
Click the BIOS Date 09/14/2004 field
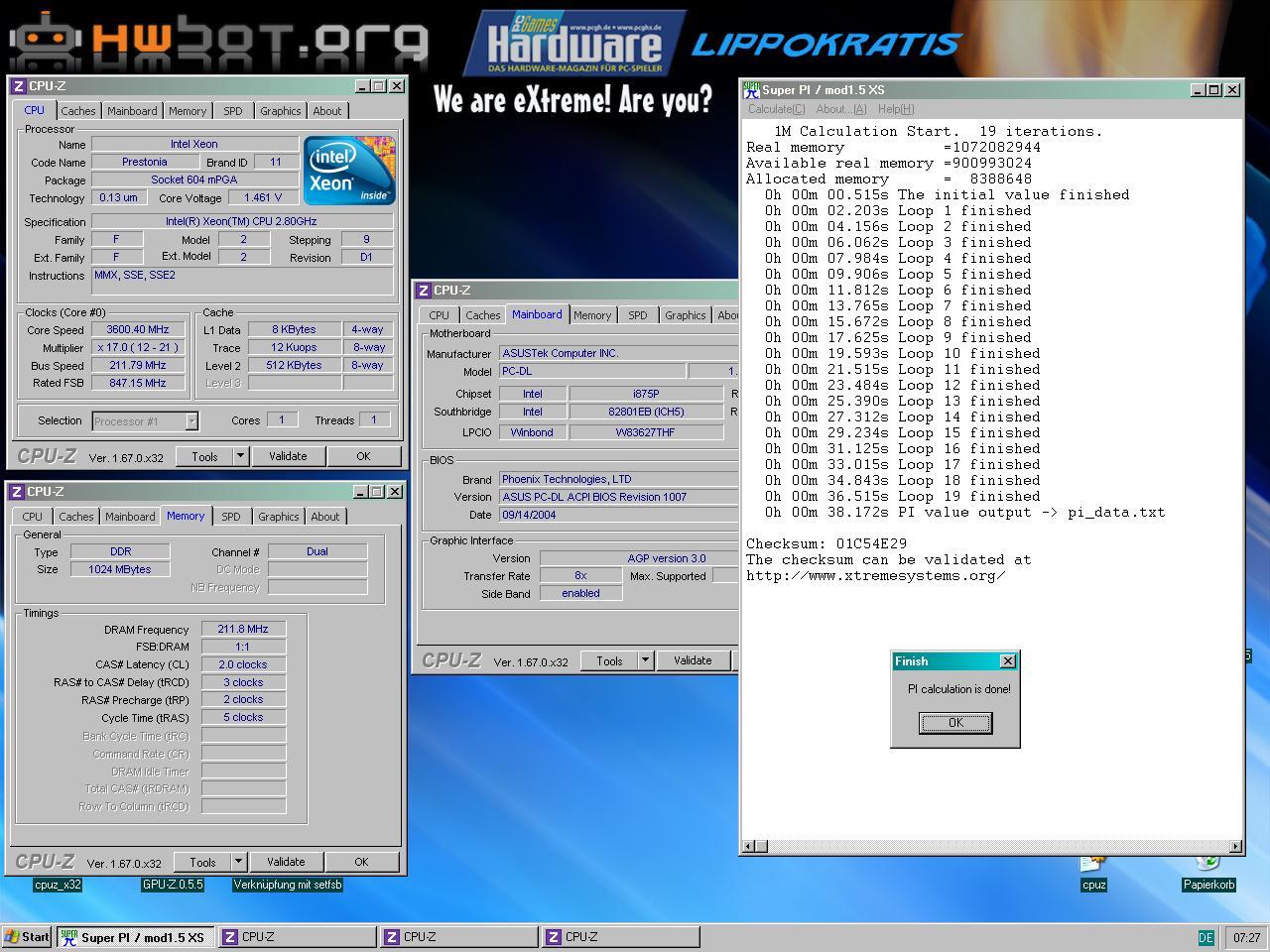617,515
